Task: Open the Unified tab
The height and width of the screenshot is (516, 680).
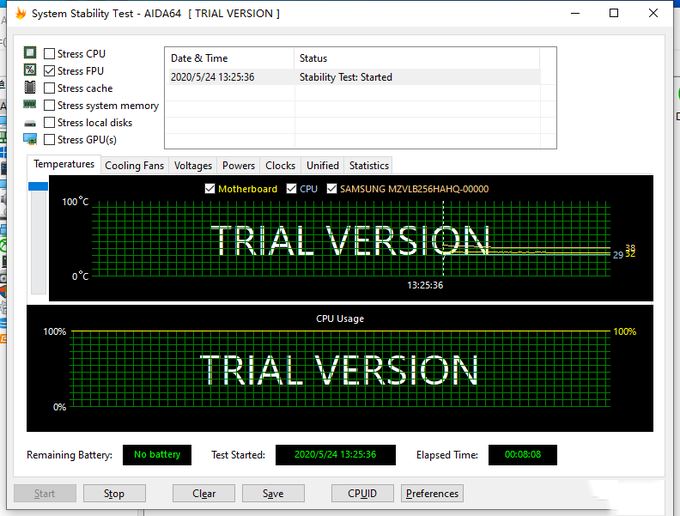Action: pyautogui.click(x=323, y=166)
